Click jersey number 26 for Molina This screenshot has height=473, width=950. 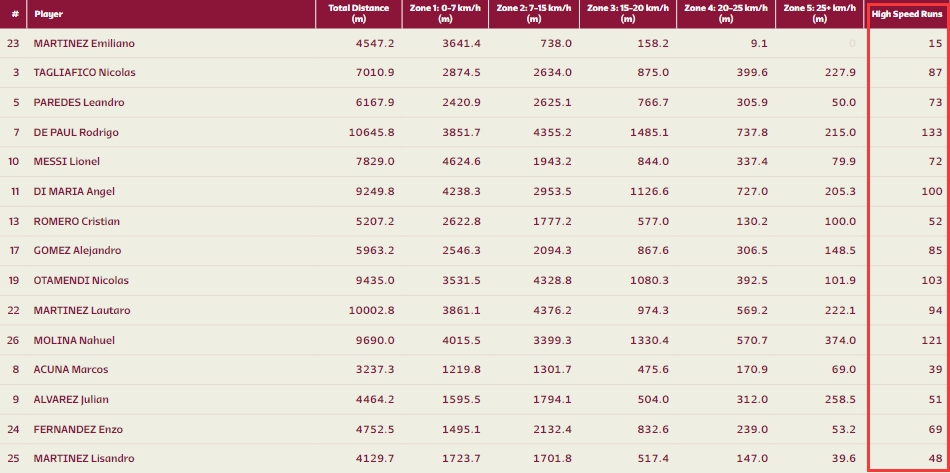click(x=13, y=340)
